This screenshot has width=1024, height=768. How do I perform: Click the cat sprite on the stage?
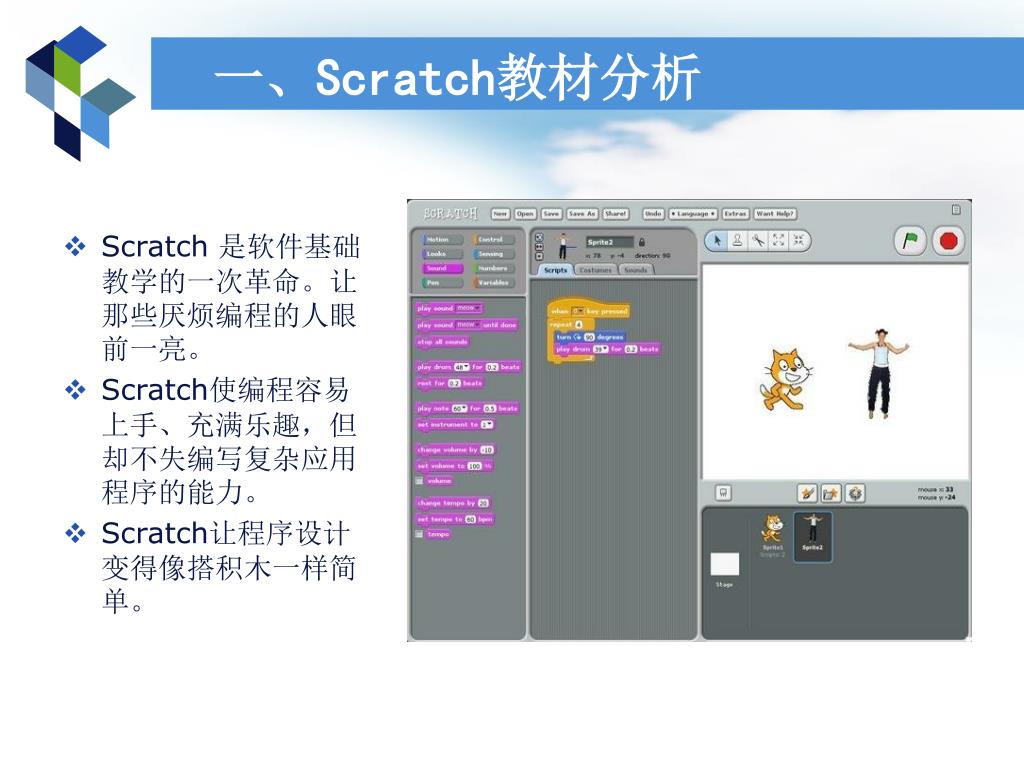click(786, 379)
